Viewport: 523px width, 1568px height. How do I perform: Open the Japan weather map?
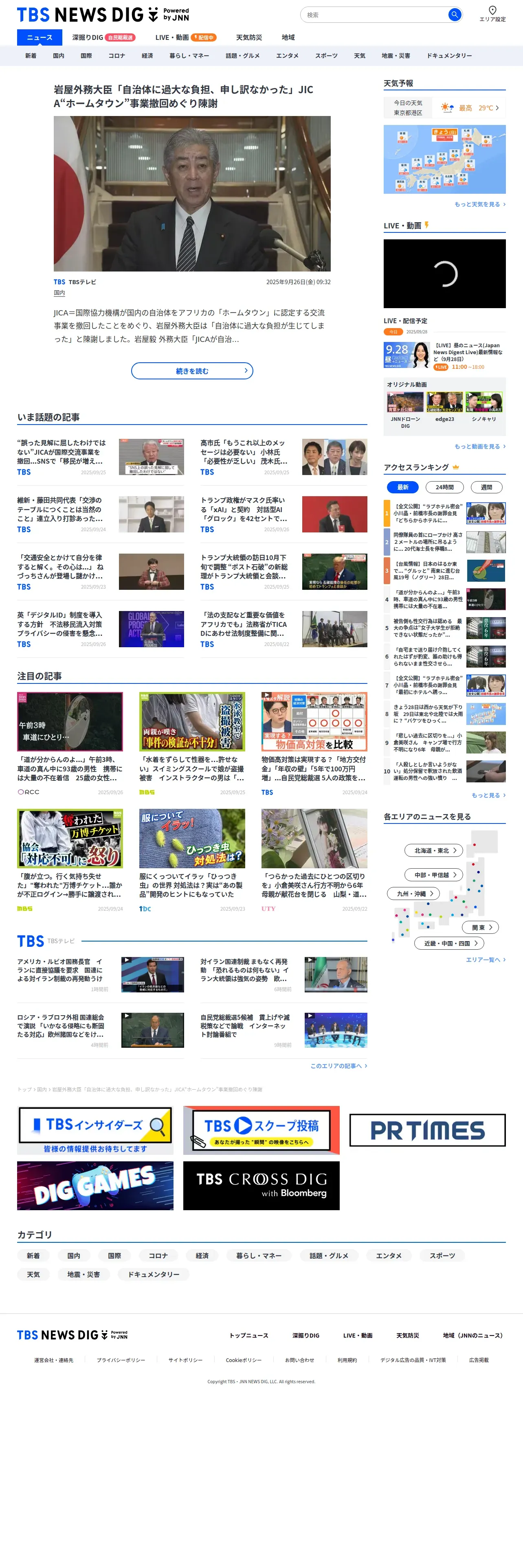tap(444, 160)
